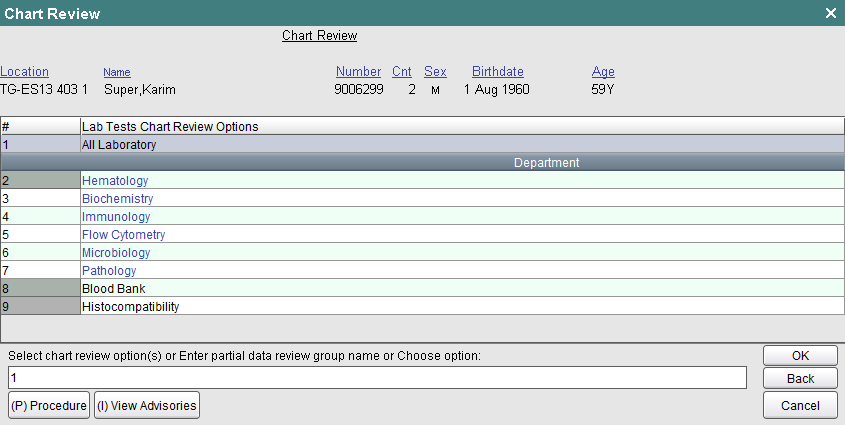Open the Pathology department link
This screenshot has height=425, width=845.
[109, 271]
